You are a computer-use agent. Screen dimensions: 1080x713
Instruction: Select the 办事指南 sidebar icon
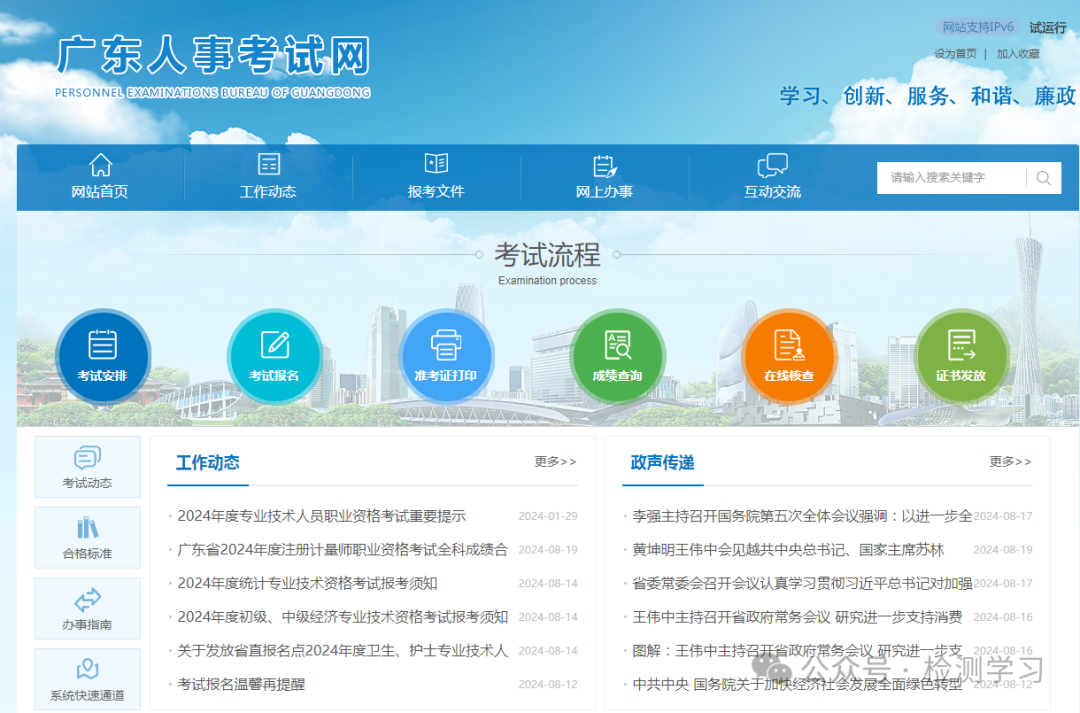coord(87,608)
